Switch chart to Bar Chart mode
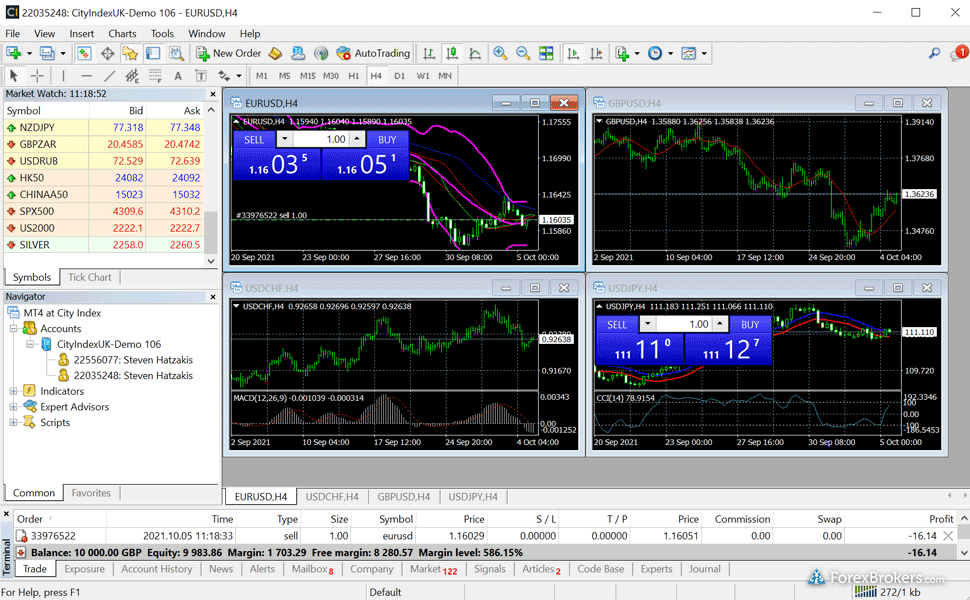 tap(429, 53)
